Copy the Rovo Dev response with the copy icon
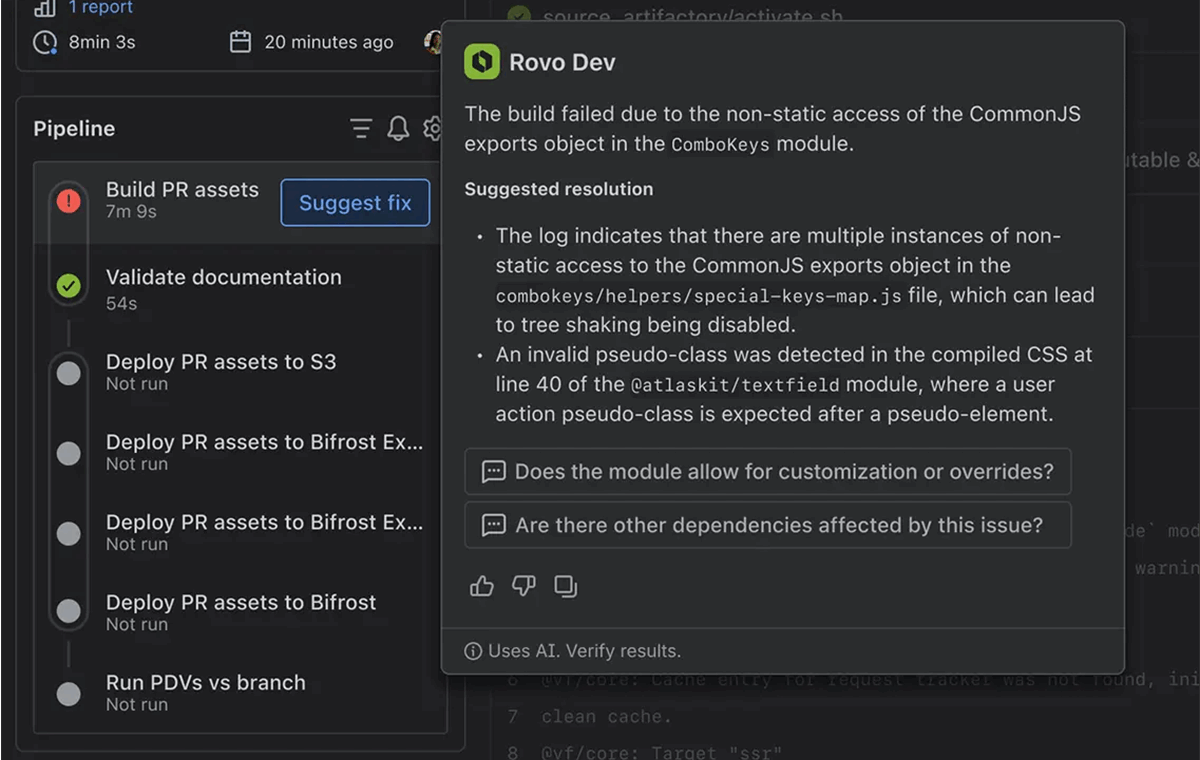Viewport: 1200px width, 760px height. point(566,586)
